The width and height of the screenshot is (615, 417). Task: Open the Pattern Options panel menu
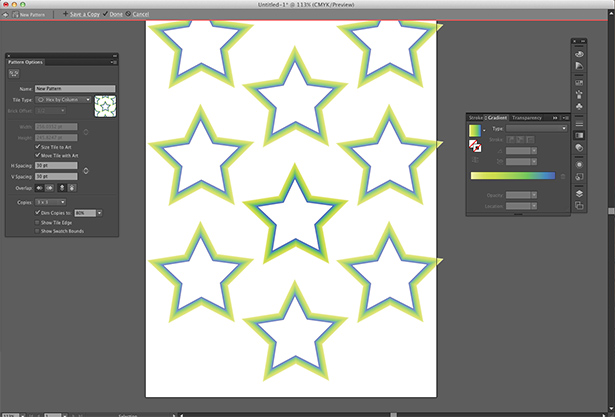(x=114, y=62)
